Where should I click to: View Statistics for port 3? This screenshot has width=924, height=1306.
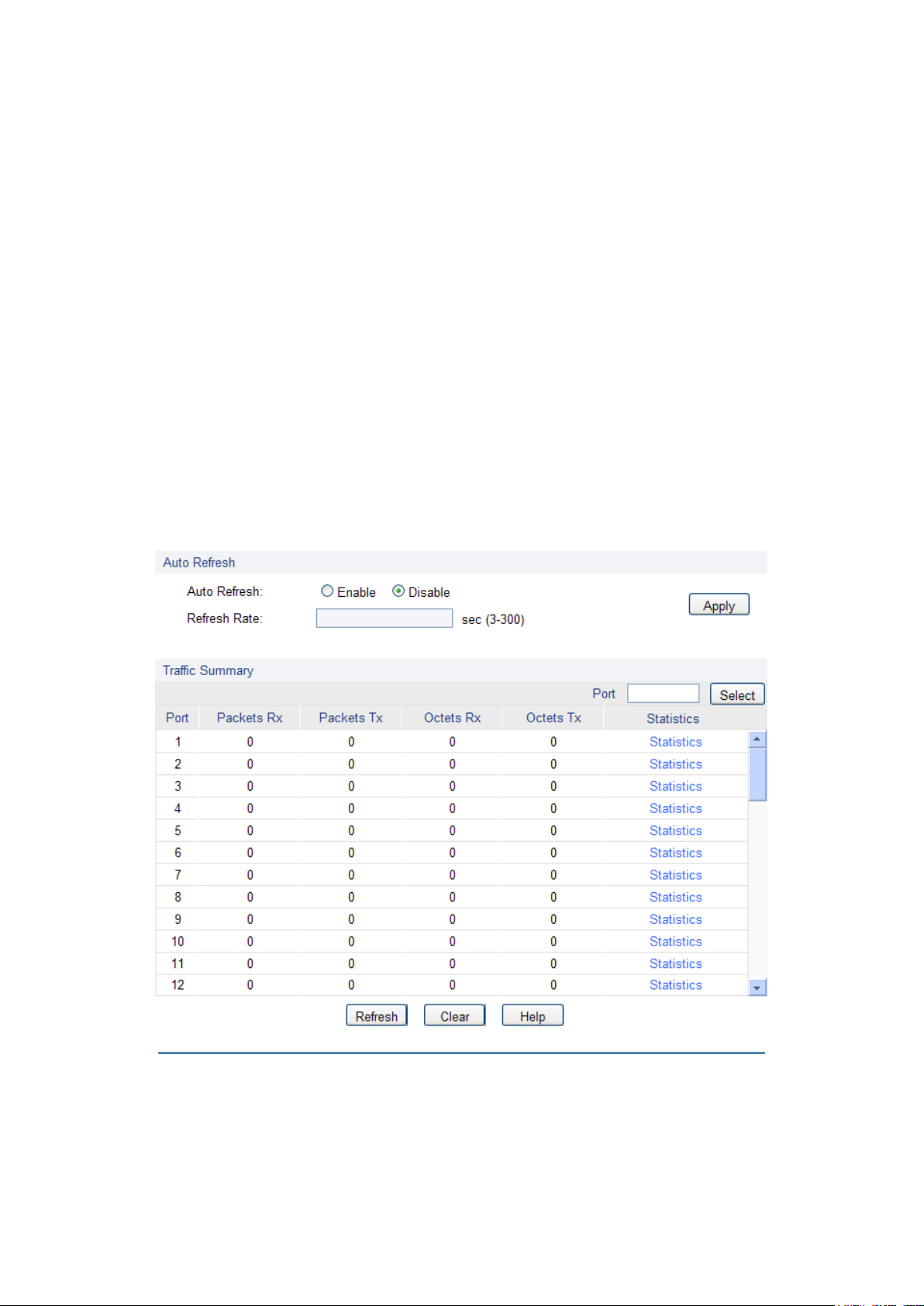(675, 786)
